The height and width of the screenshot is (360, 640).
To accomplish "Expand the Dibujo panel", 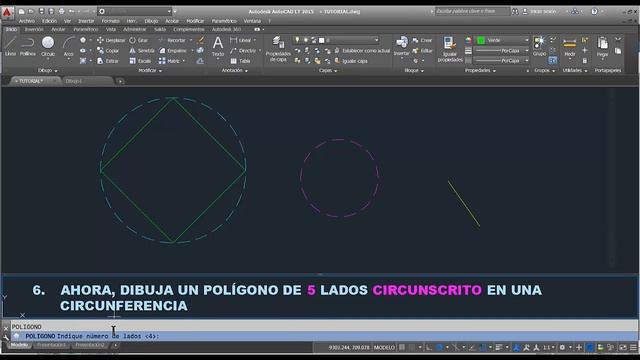I will [47, 71].
